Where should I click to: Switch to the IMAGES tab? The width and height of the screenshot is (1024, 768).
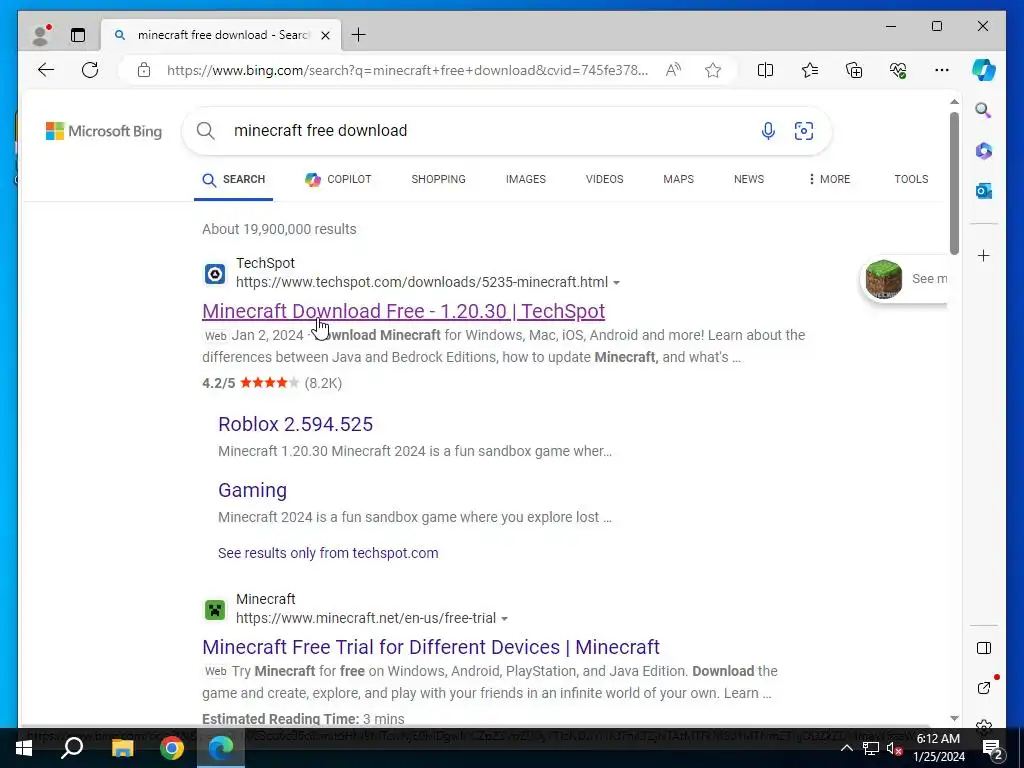tap(526, 180)
